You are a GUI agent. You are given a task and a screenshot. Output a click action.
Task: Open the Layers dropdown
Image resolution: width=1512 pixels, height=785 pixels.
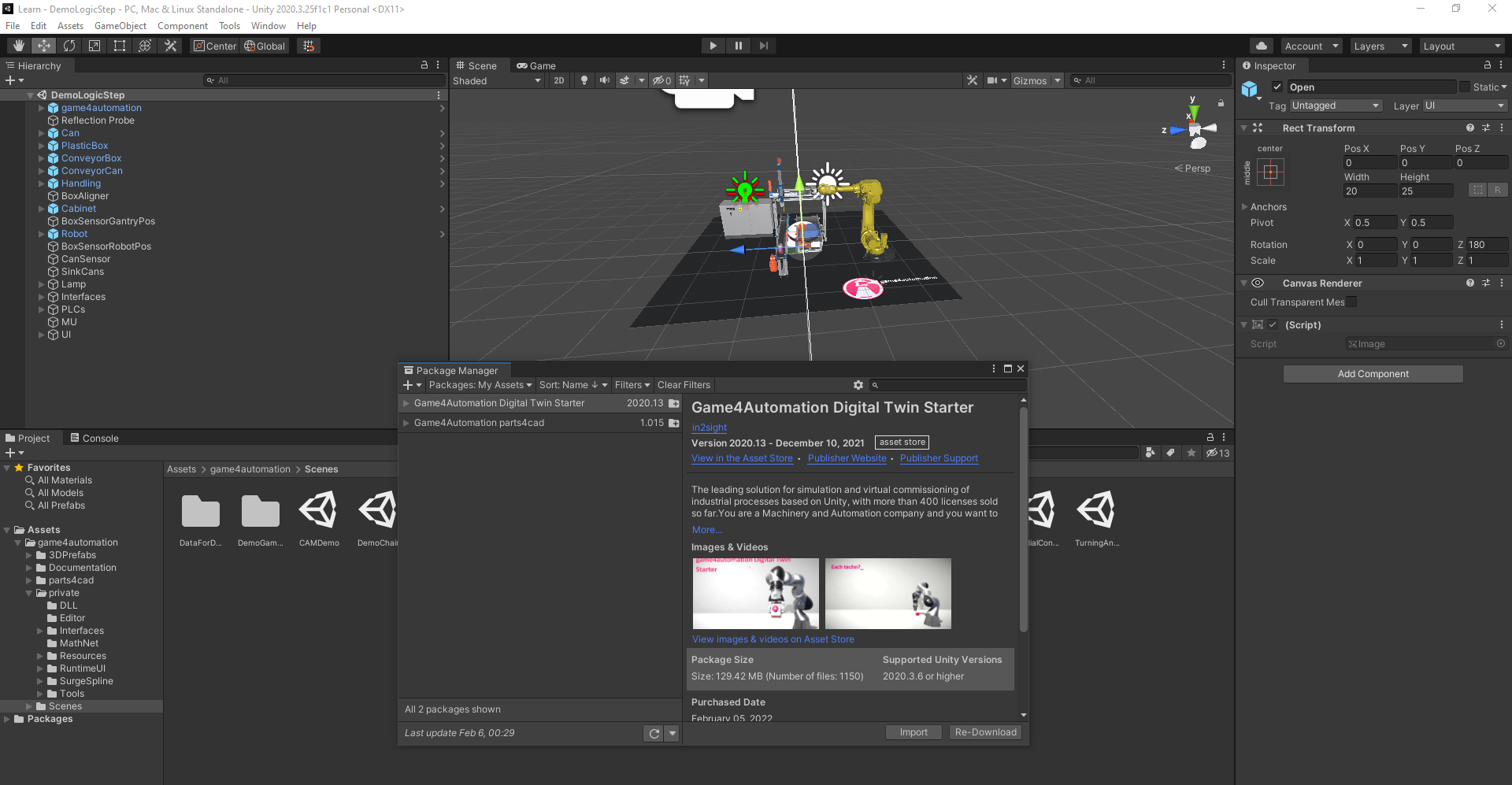(1380, 46)
